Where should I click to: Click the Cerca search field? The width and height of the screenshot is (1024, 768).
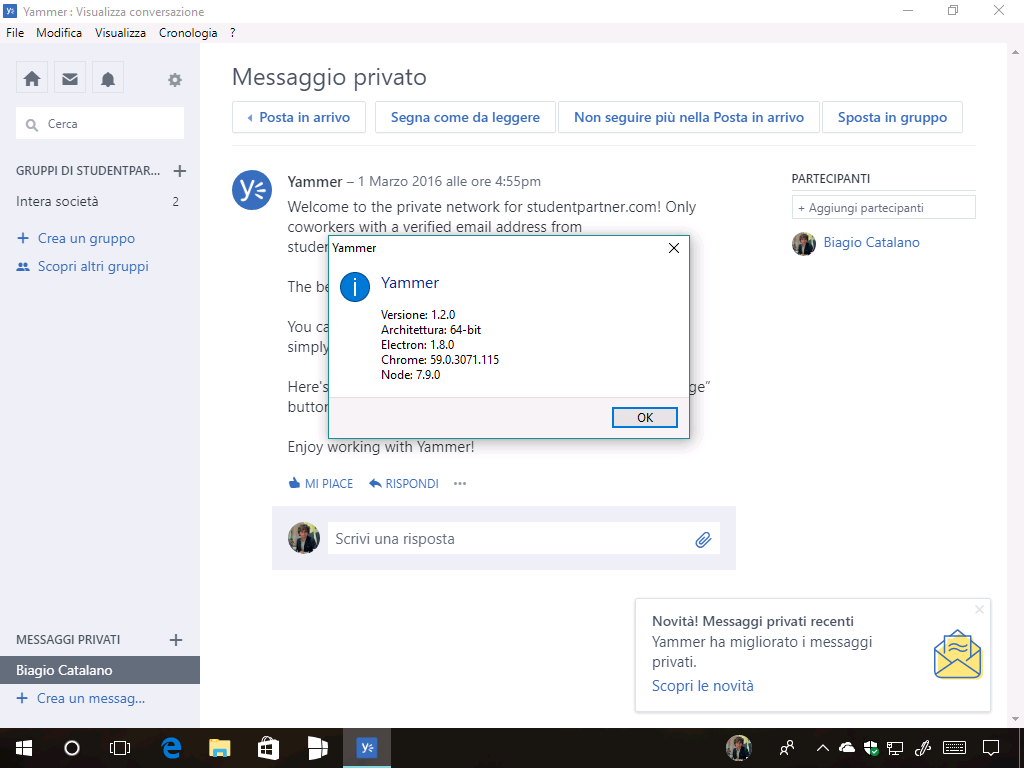point(100,124)
